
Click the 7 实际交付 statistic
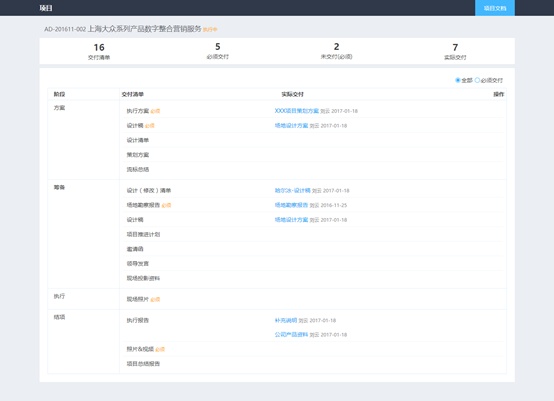tap(455, 51)
